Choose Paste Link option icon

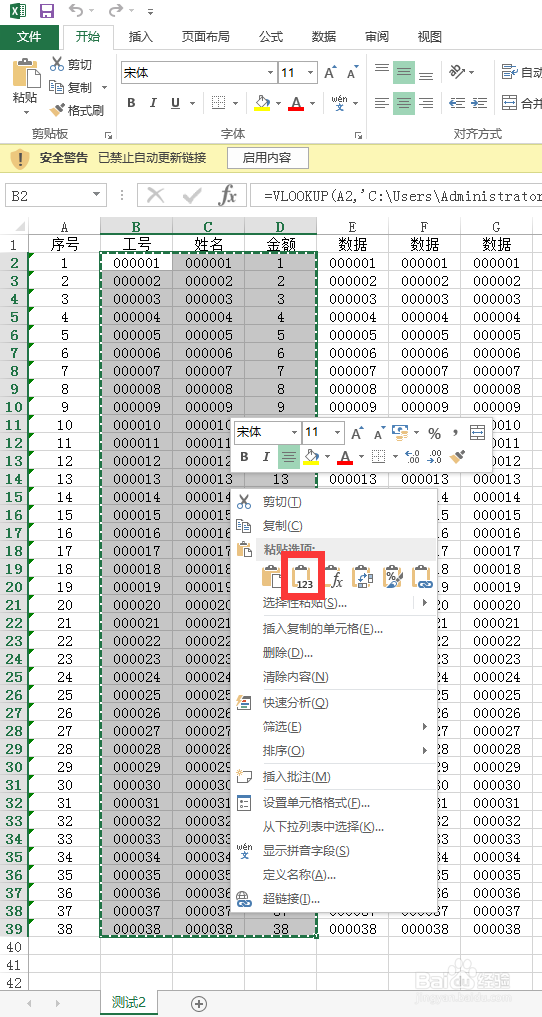[x=422, y=577]
